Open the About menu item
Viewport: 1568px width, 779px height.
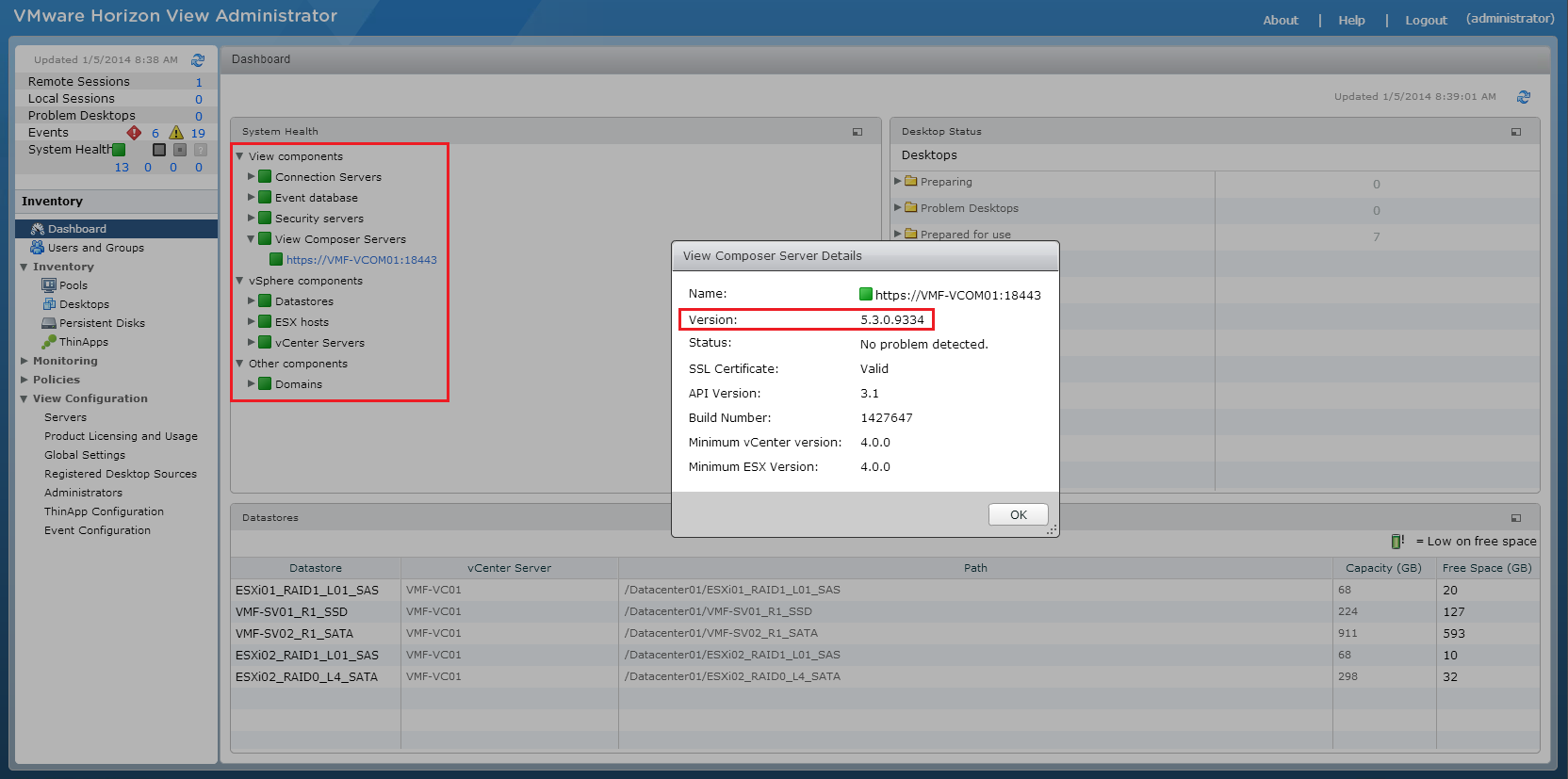(x=1280, y=20)
